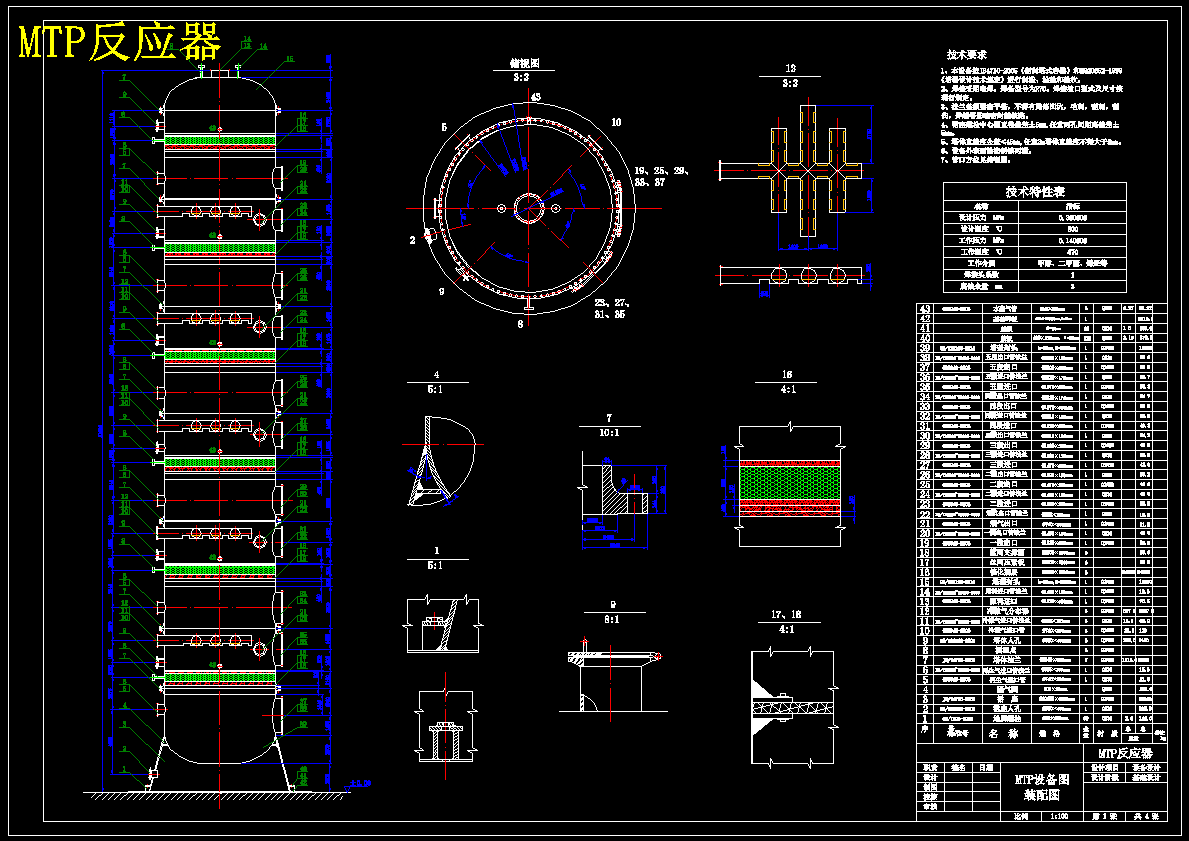Click the detail "1" label with scale 5:1
1189x841 pixels.
(437, 551)
